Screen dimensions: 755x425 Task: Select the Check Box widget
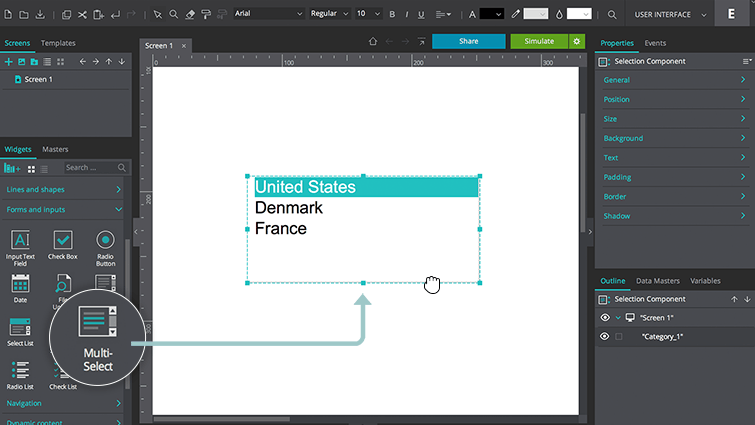coord(63,245)
